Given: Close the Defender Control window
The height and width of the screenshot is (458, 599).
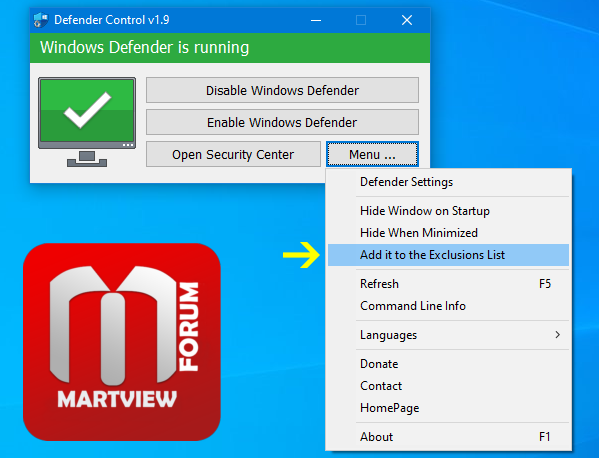Looking at the screenshot, I should pos(407,20).
